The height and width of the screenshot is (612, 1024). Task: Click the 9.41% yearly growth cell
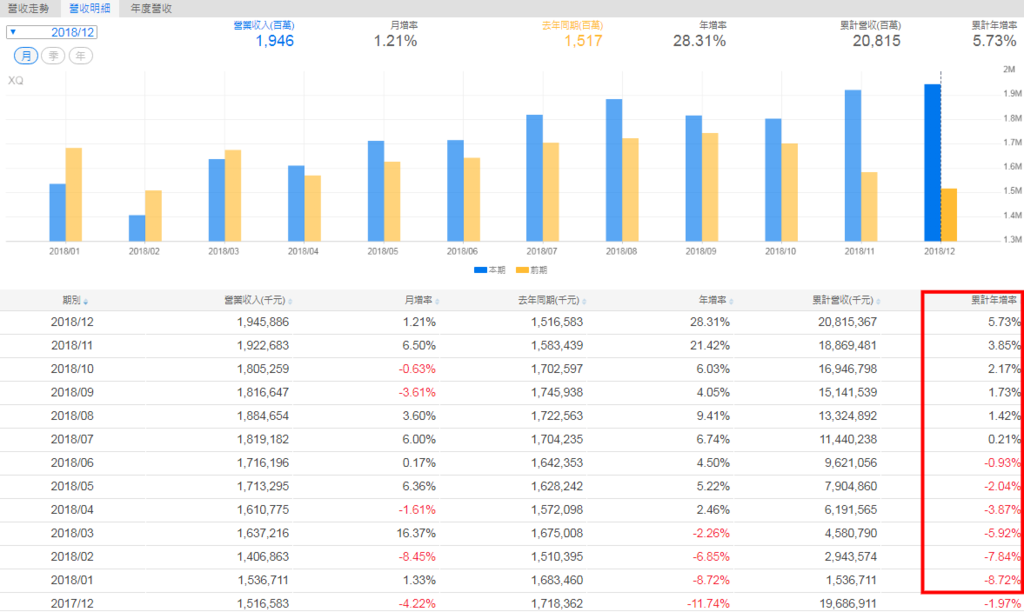coord(713,416)
